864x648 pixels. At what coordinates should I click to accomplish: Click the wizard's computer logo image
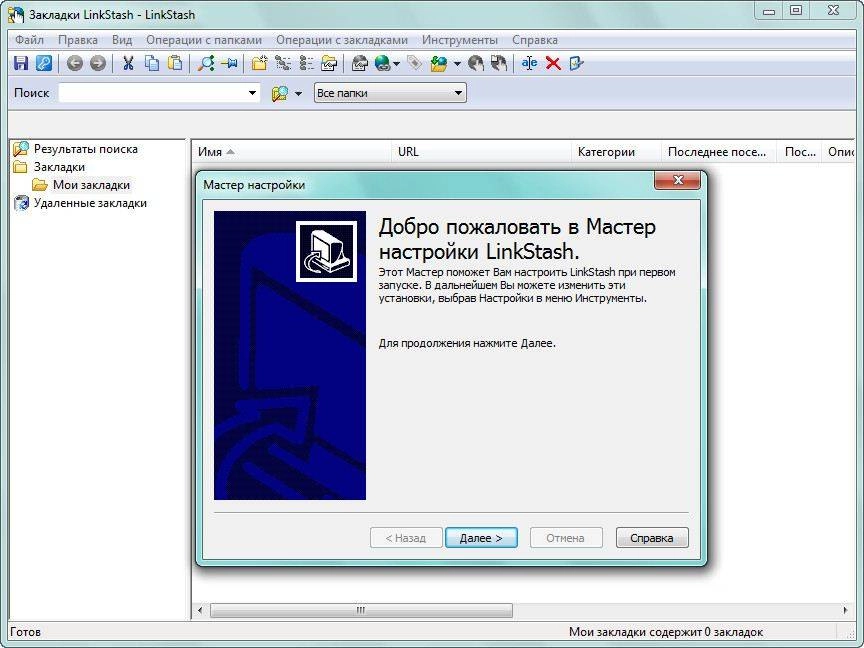pyautogui.click(x=326, y=251)
